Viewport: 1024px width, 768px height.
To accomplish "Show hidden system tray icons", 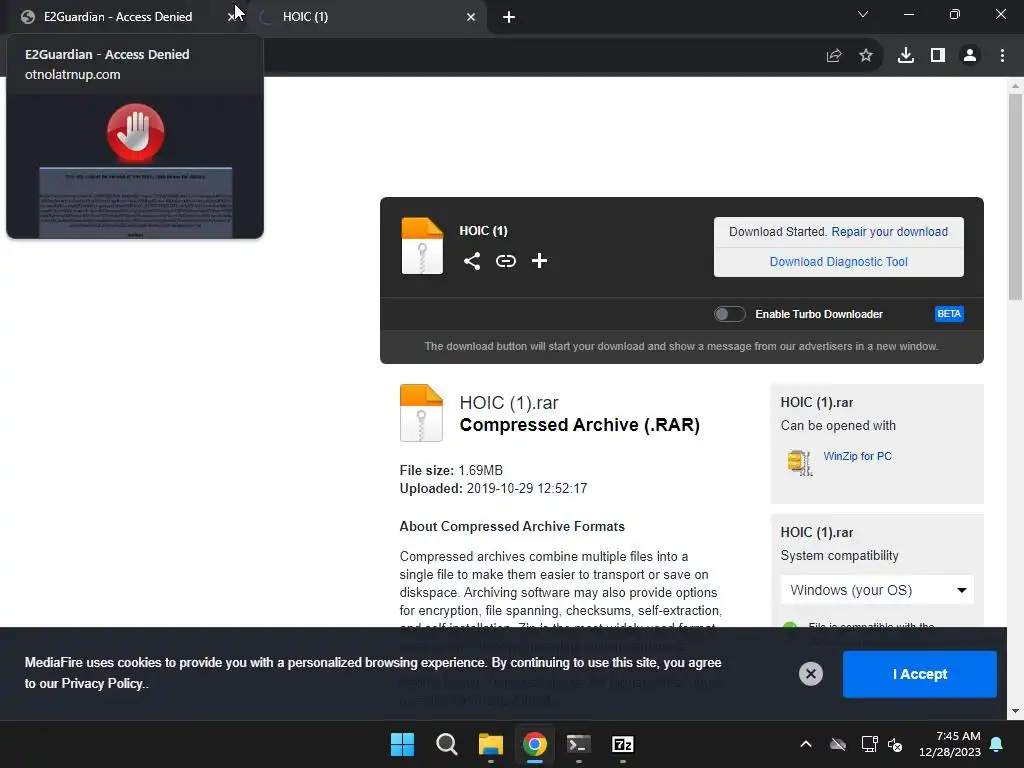I will tap(806, 744).
